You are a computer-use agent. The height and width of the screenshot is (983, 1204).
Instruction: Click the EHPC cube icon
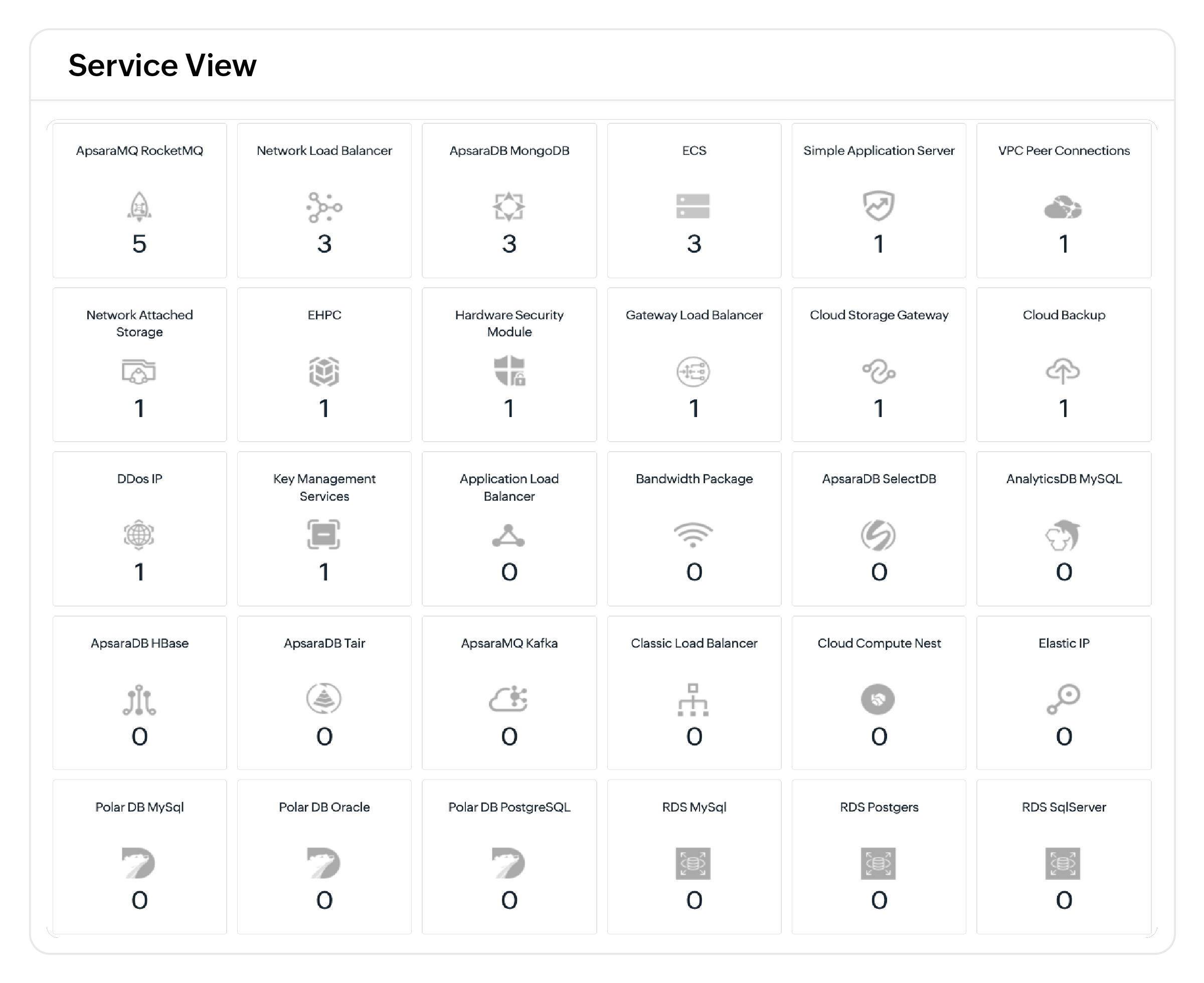(x=324, y=371)
